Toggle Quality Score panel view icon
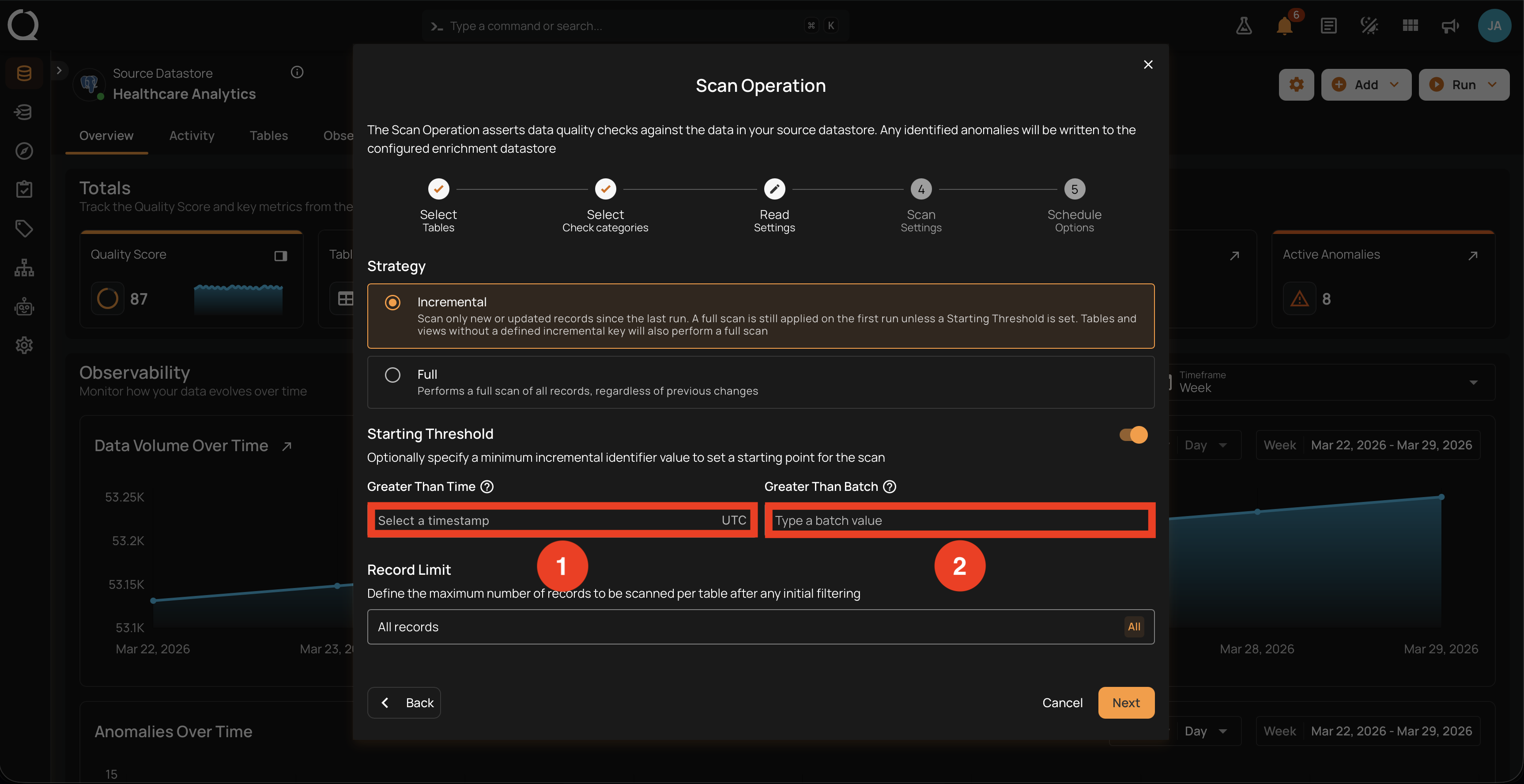The height and width of the screenshot is (784, 1524). pyautogui.click(x=280, y=256)
